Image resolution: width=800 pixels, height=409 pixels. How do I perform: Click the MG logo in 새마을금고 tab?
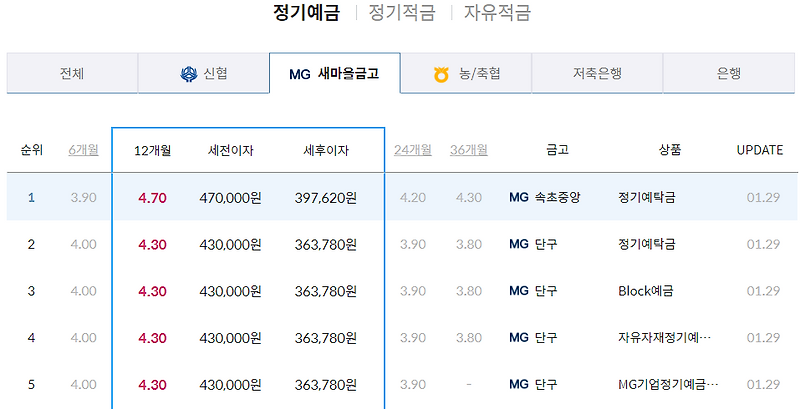(x=299, y=74)
